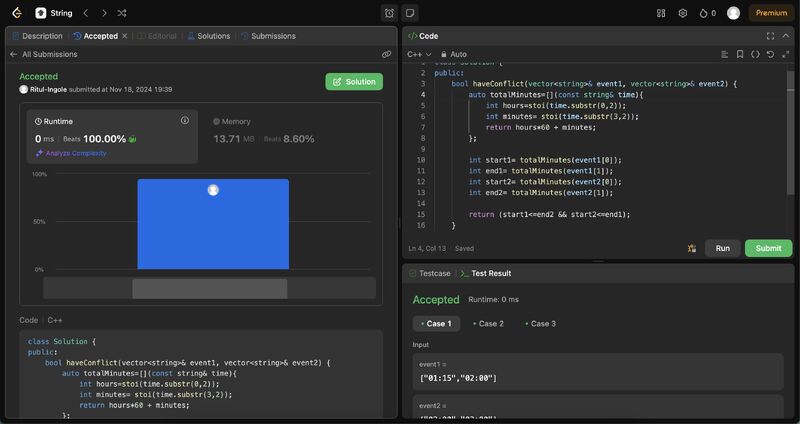Open the timer alarm clock icon
Screen dimensions: 800x424
[x=389, y=13]
